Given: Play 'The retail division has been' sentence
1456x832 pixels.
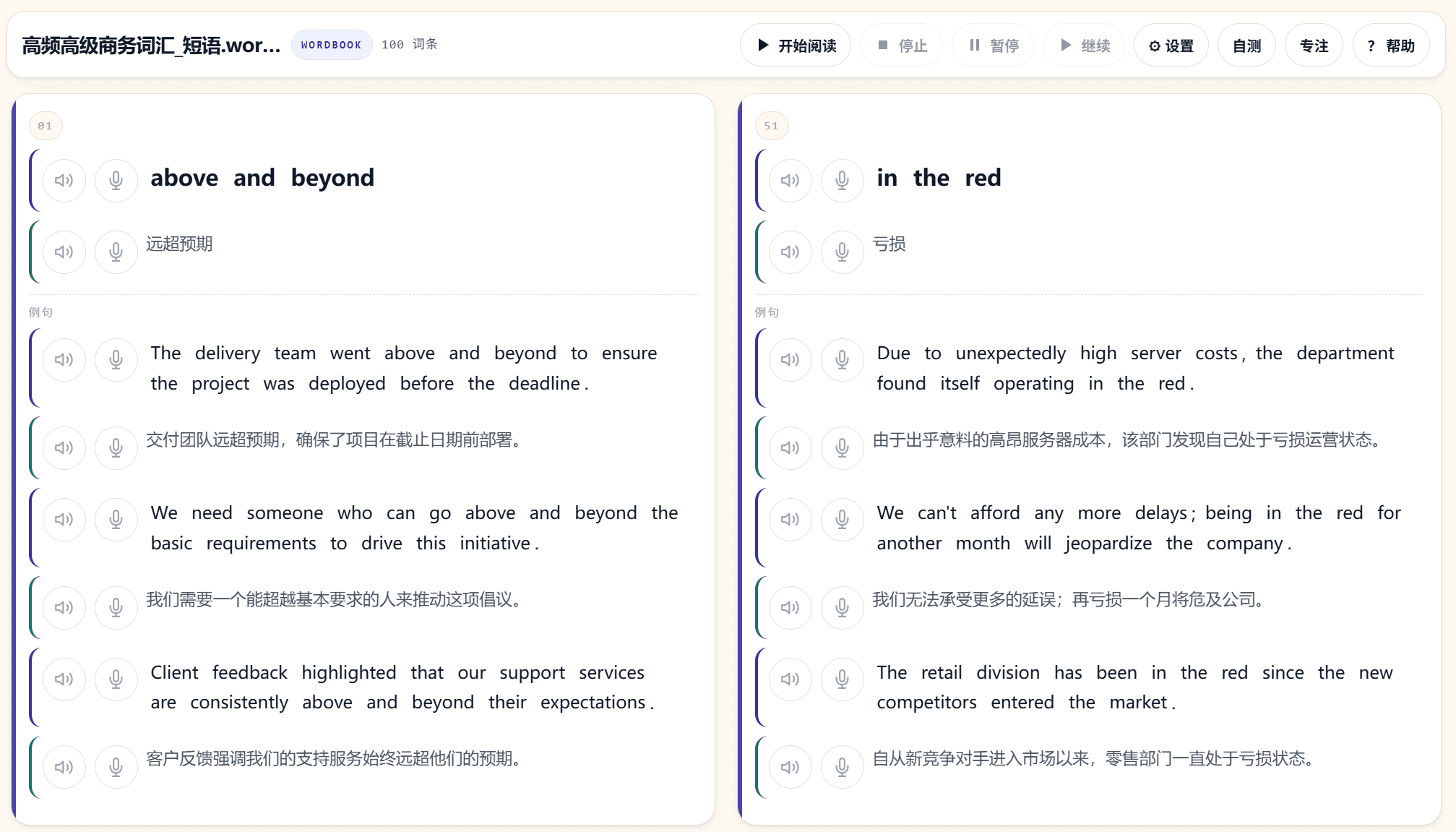Looking at the screenshot, I should (x=791, y=679).
